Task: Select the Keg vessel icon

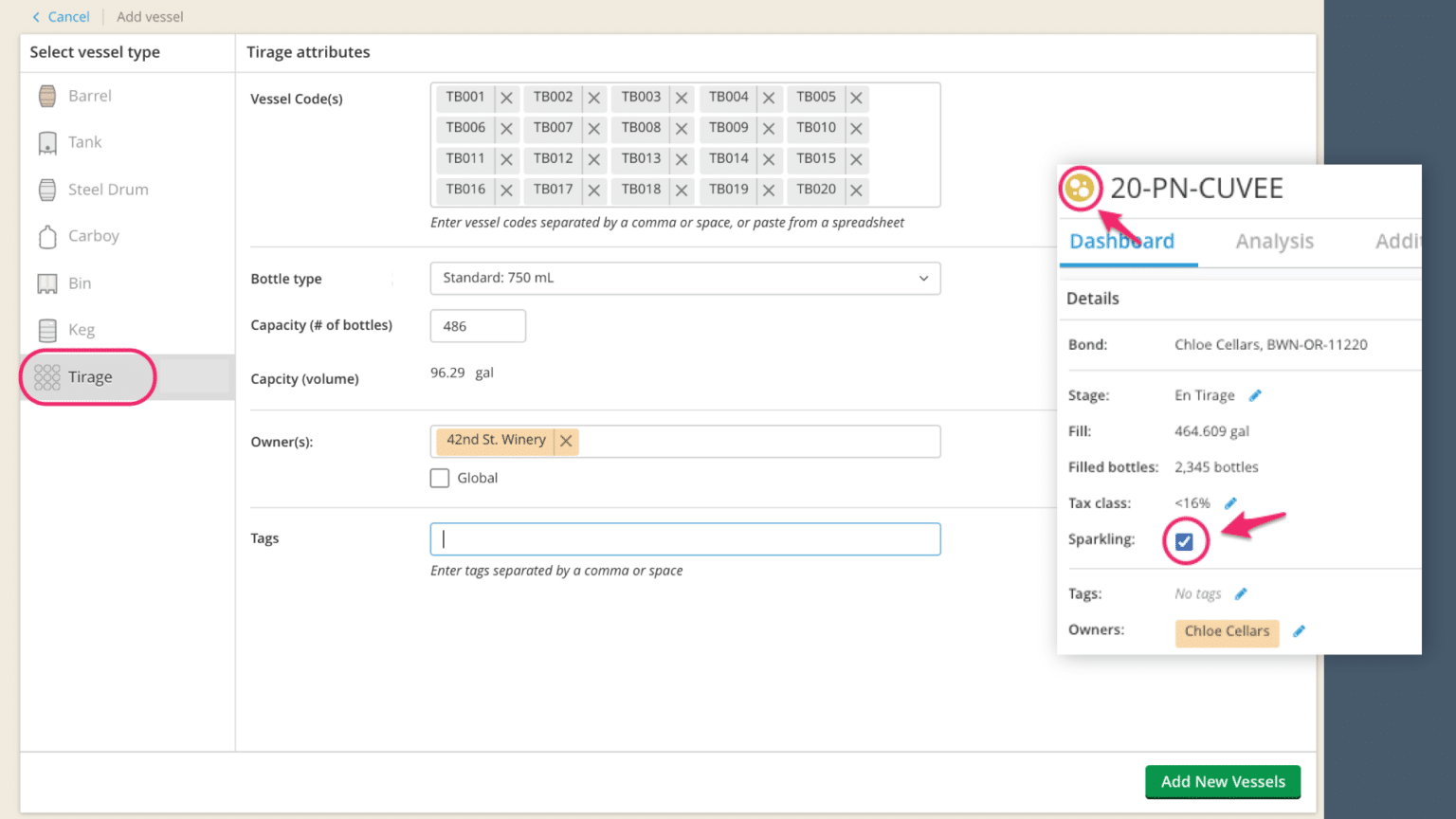Action: pyautogui.click(x=47, y=330)
